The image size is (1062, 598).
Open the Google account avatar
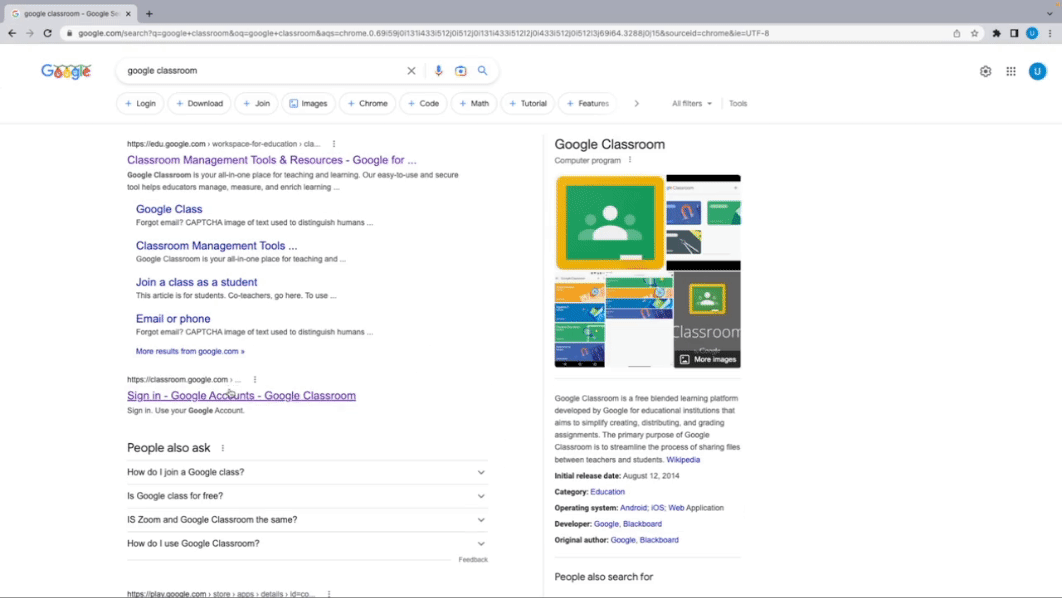[x=1037, y=71]
